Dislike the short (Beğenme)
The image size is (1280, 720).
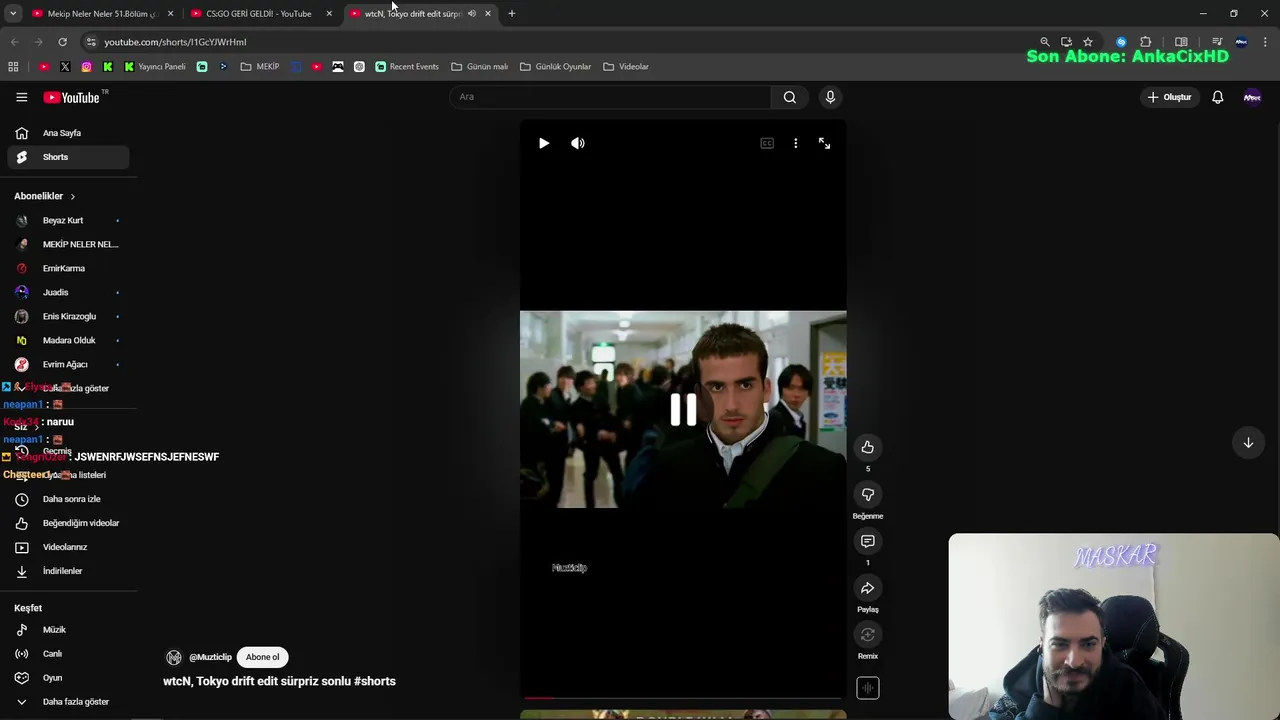pyautogui.click(x=868, y=494)
